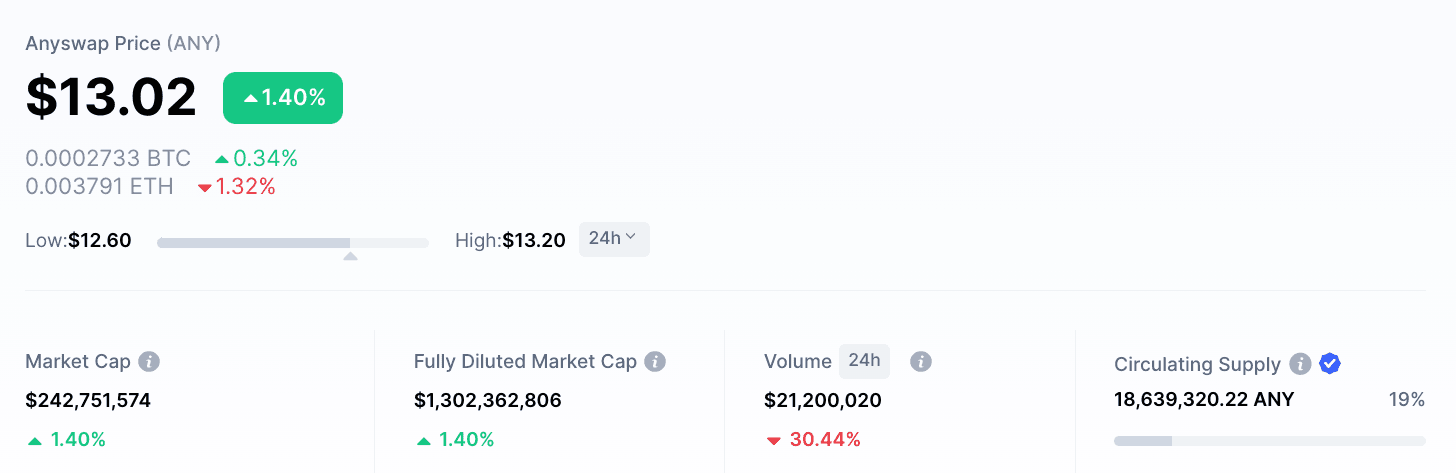Click the low-high price range bar
This screenshot has height=473, width=1456.
(292, 242)
